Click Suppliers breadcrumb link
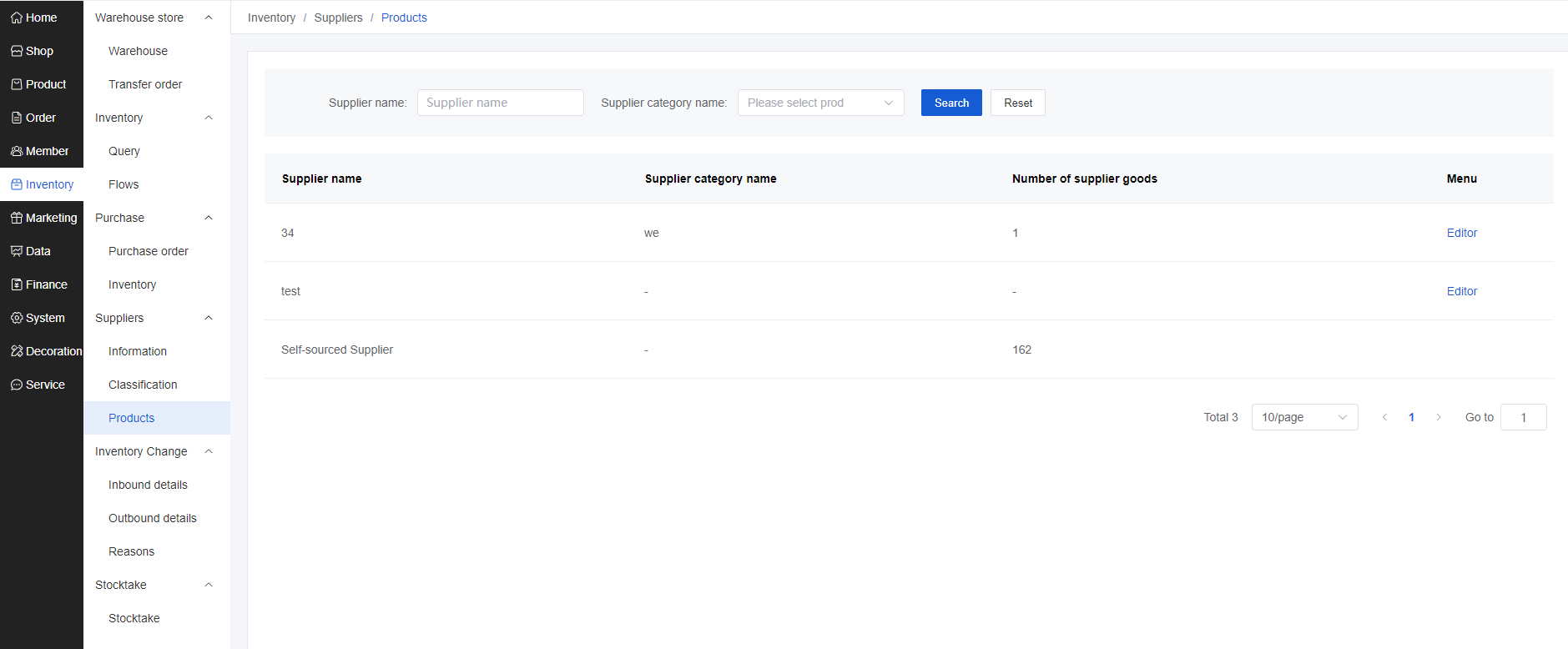 (338, 18)
